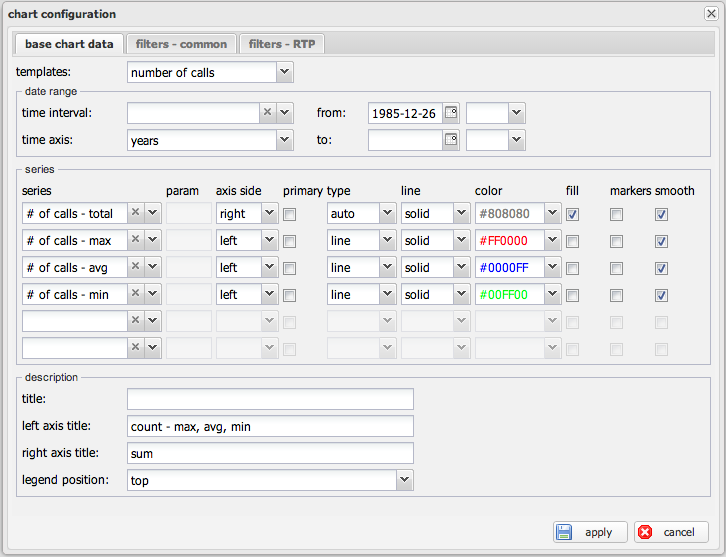Open the 'from' date calendar picker

pos(451,113)
